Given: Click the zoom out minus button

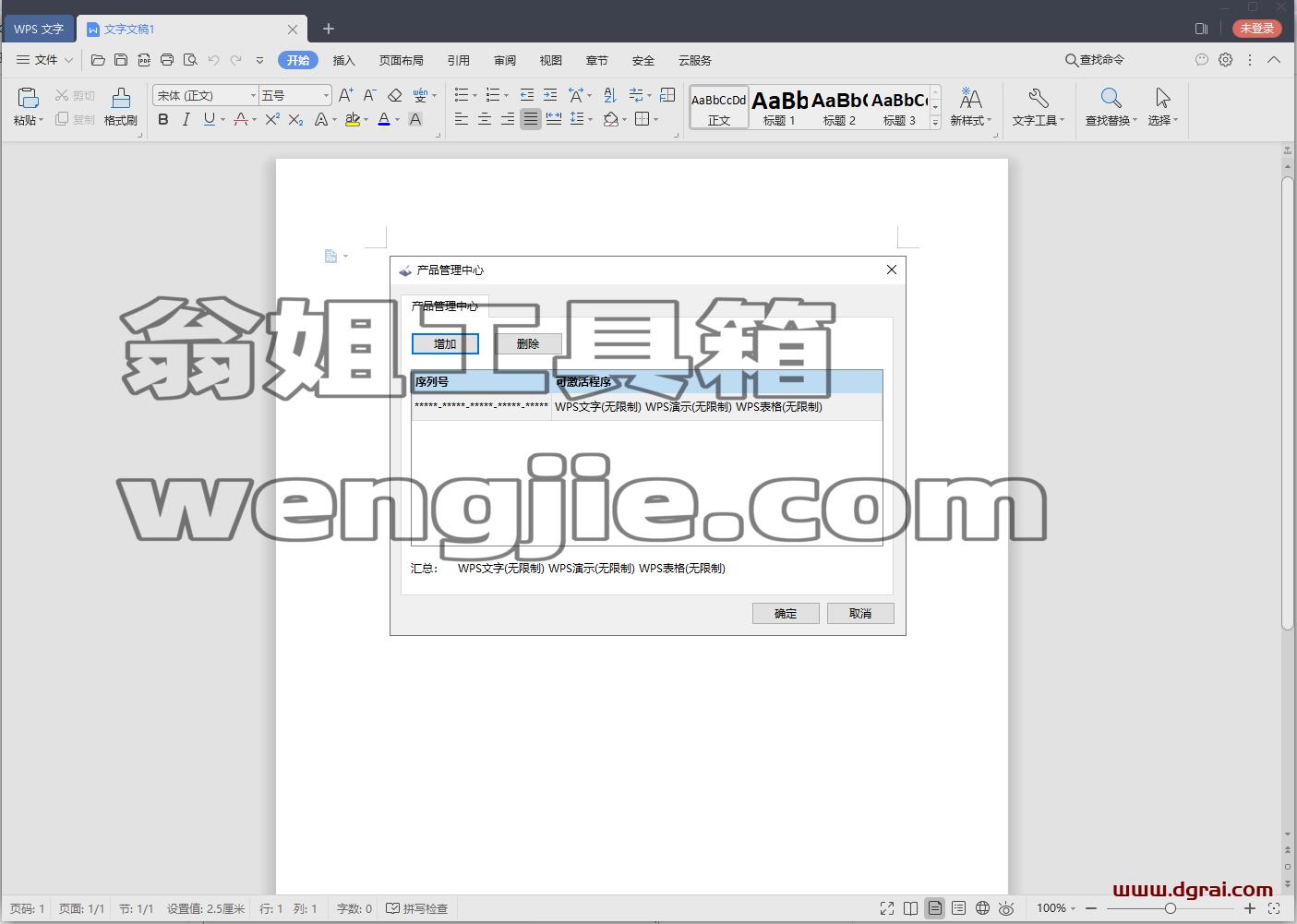Looking at the screenshot, I should coord(1091,908).
